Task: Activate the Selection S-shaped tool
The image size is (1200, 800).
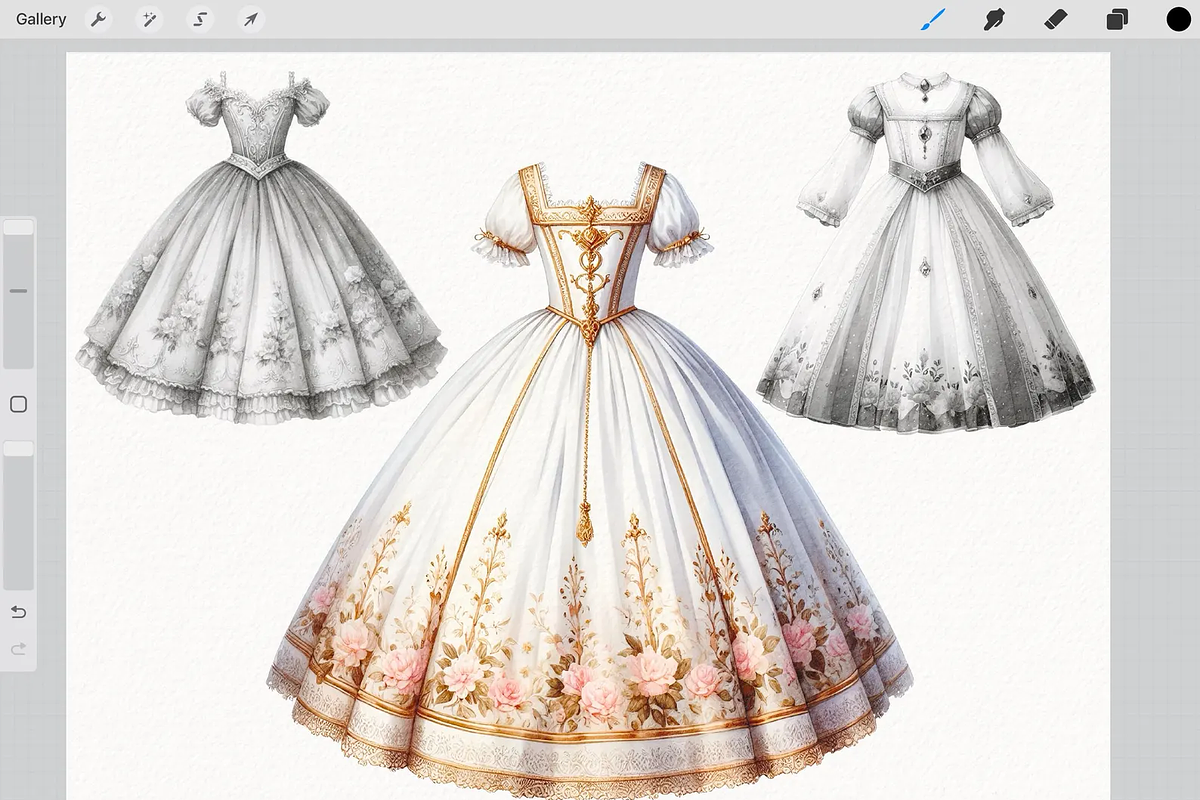Action: pos(201,19)
